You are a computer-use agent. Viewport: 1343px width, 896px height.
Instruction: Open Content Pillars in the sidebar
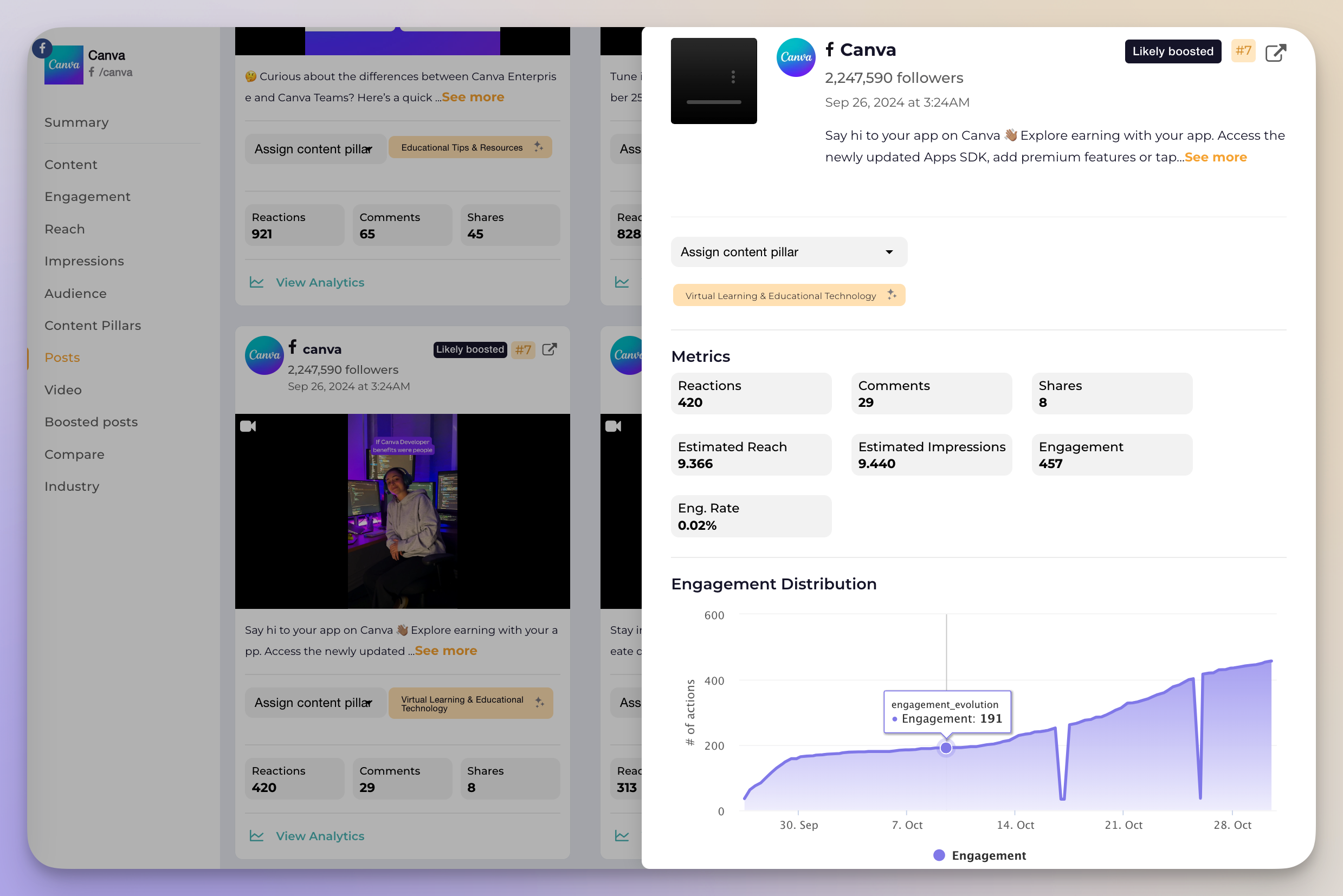(93, 326)
